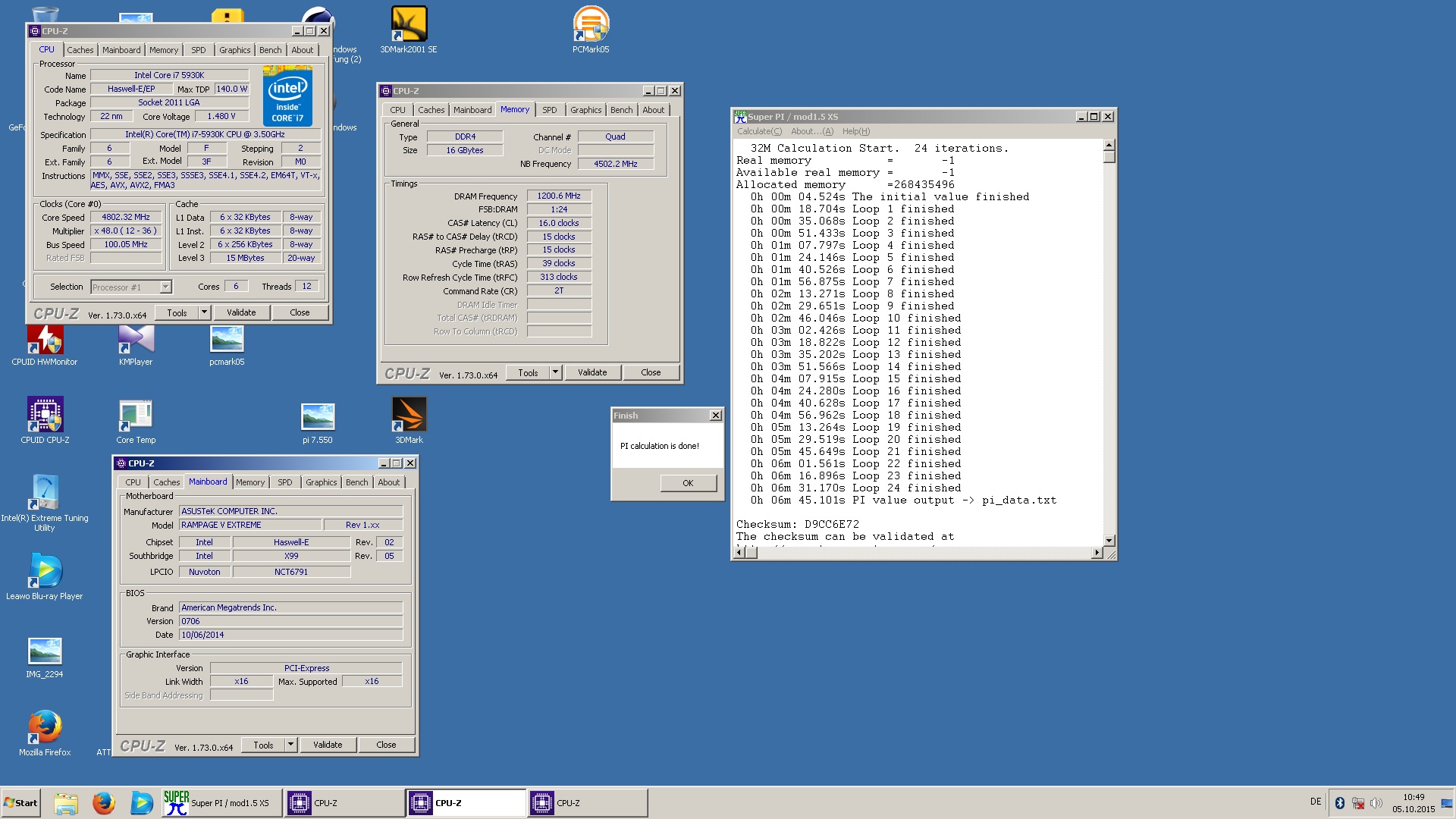
Task: Open About tab in Mainboard window
Action: pos(388,482)
